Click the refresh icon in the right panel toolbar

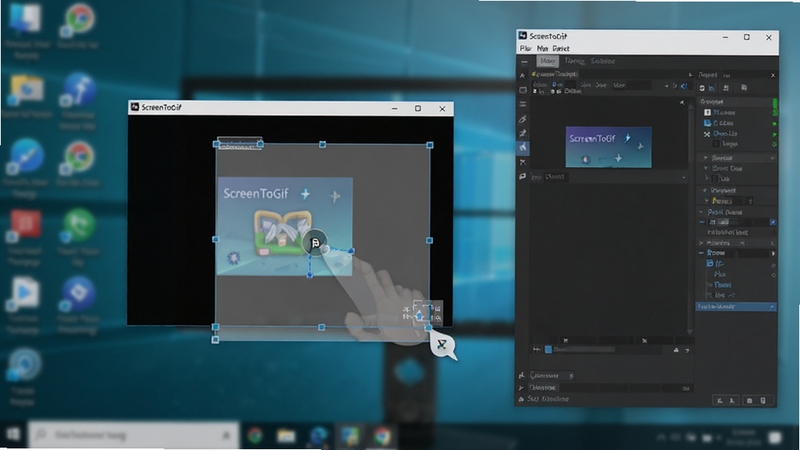point(703,88)
